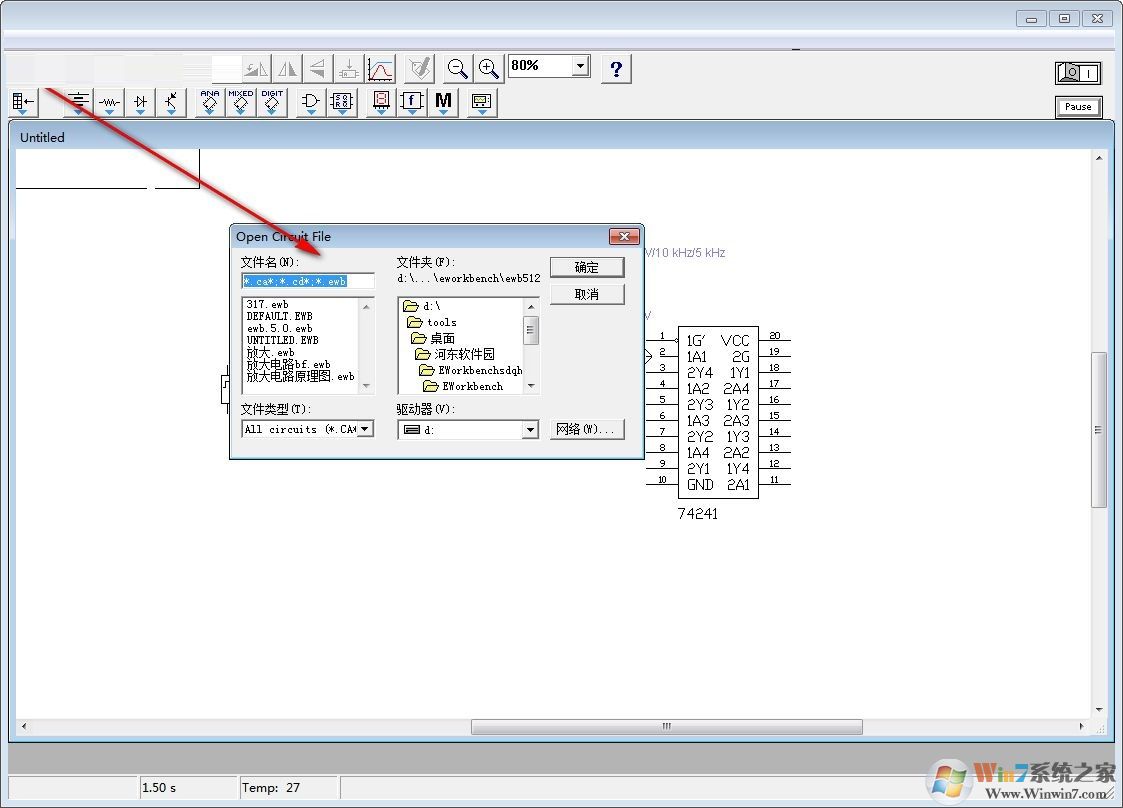The image size is (1123, 808).
Task: Click the zoom out magnifier icon
Action: coord(457,68)
